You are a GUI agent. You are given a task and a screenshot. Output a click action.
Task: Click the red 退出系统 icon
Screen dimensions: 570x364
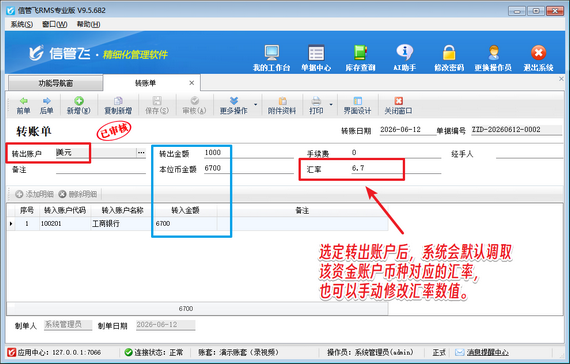tap(538, 57)
